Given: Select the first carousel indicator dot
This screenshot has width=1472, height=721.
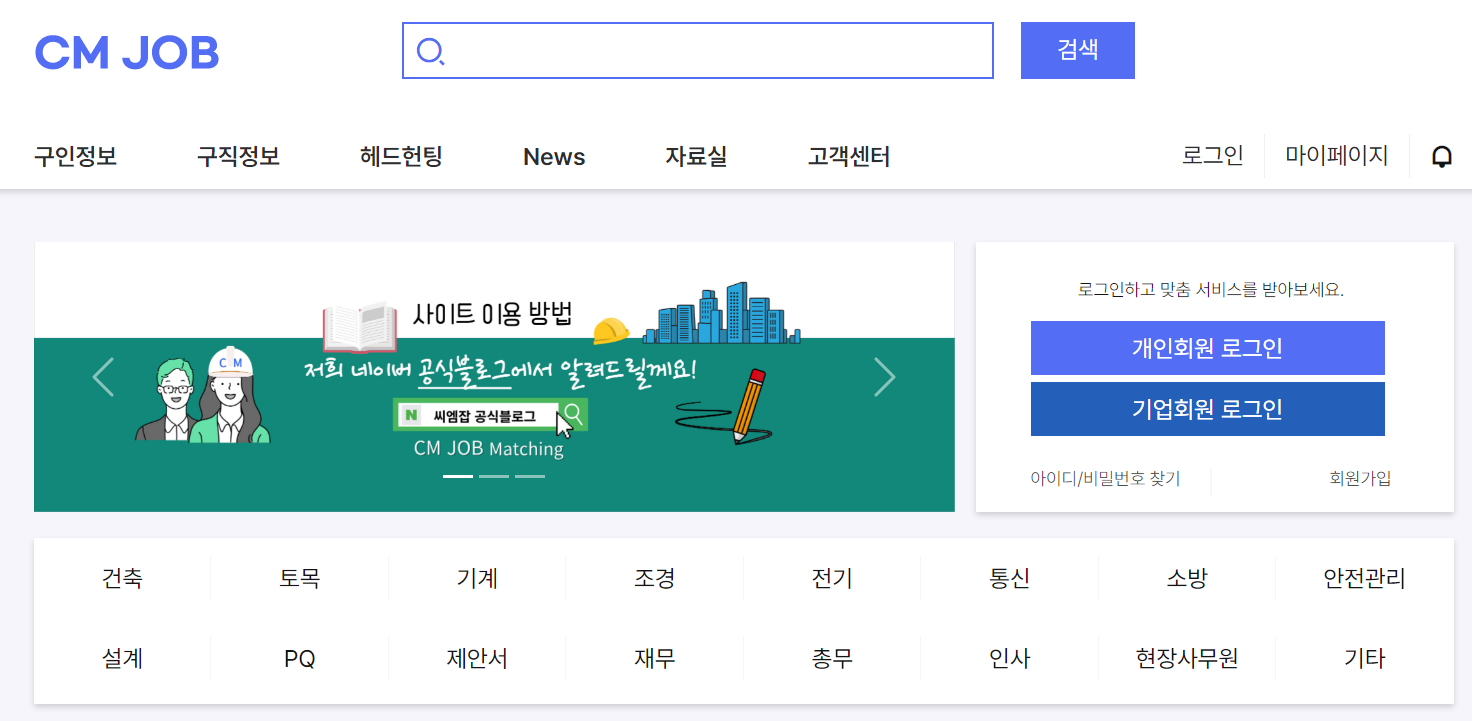Looking at the screenshot, I should tap(458, 476).
